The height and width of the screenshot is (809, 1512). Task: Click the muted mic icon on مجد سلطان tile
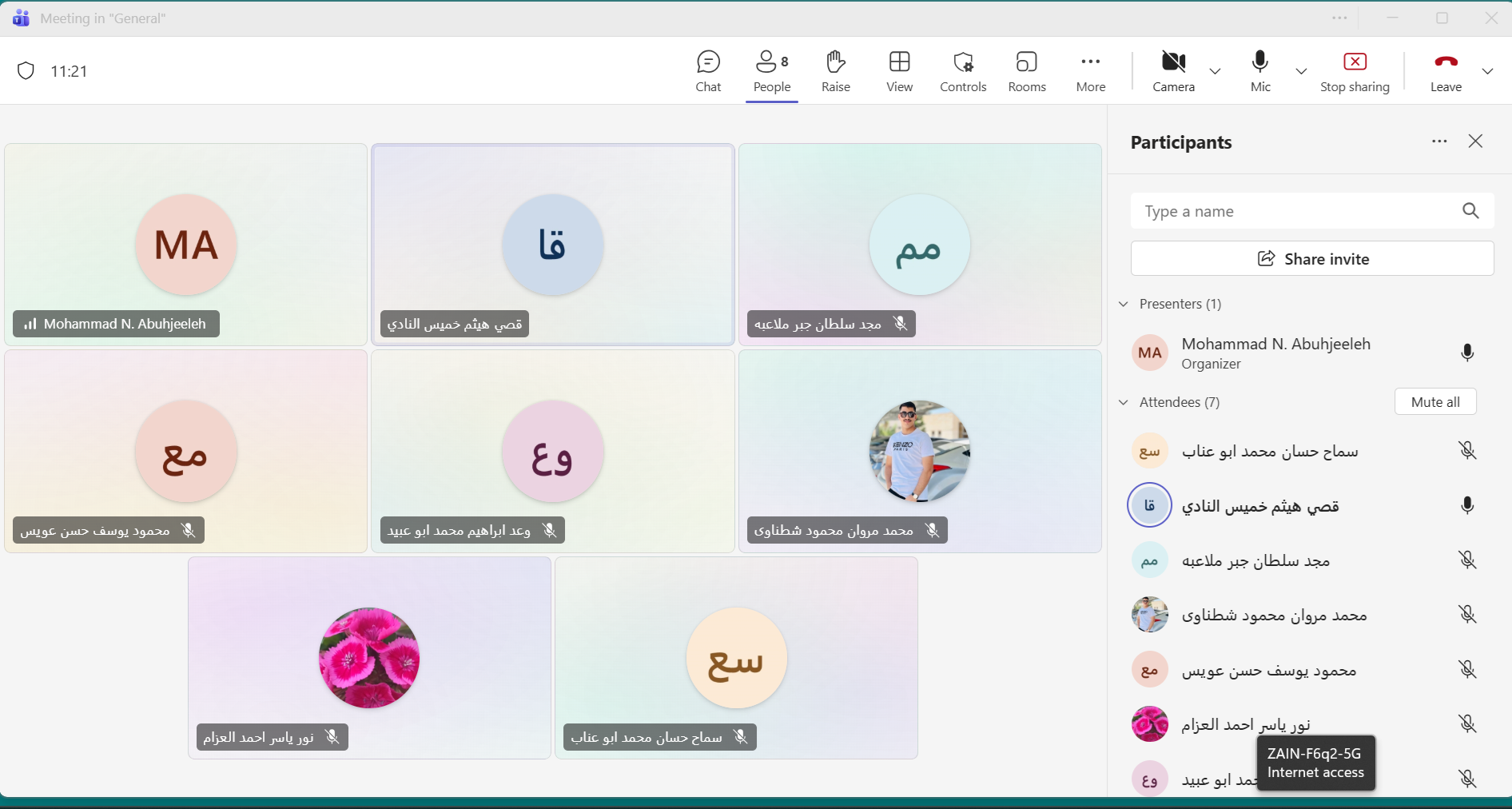pos(901,324)
